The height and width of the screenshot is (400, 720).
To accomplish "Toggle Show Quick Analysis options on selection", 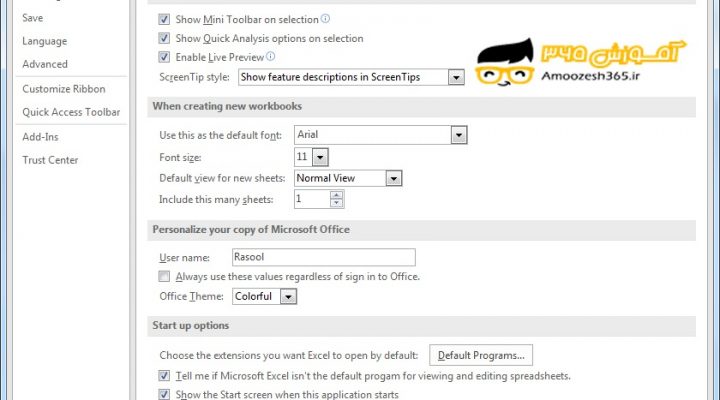I will pos(164,38).
